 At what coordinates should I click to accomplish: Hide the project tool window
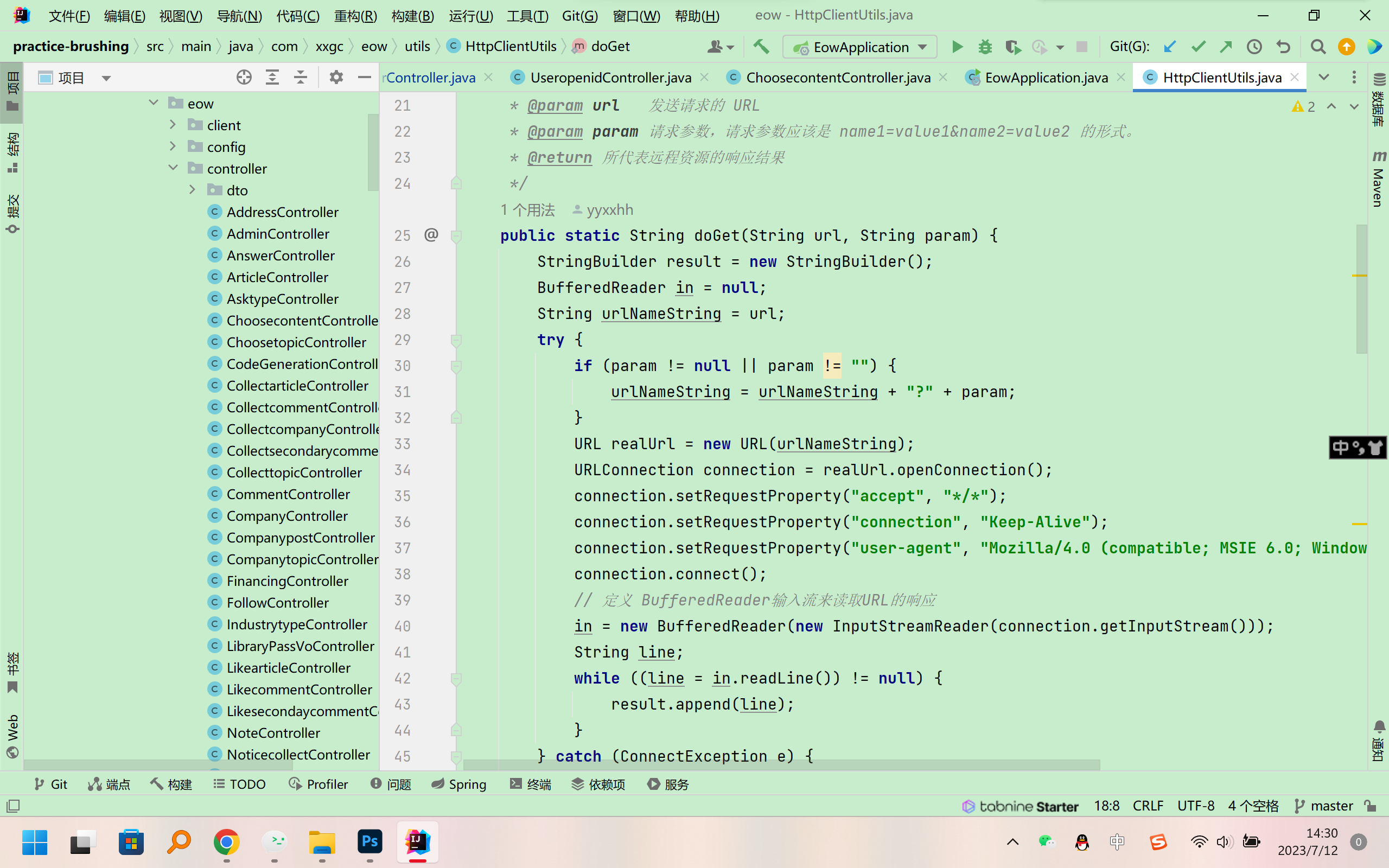pos(365,78)
